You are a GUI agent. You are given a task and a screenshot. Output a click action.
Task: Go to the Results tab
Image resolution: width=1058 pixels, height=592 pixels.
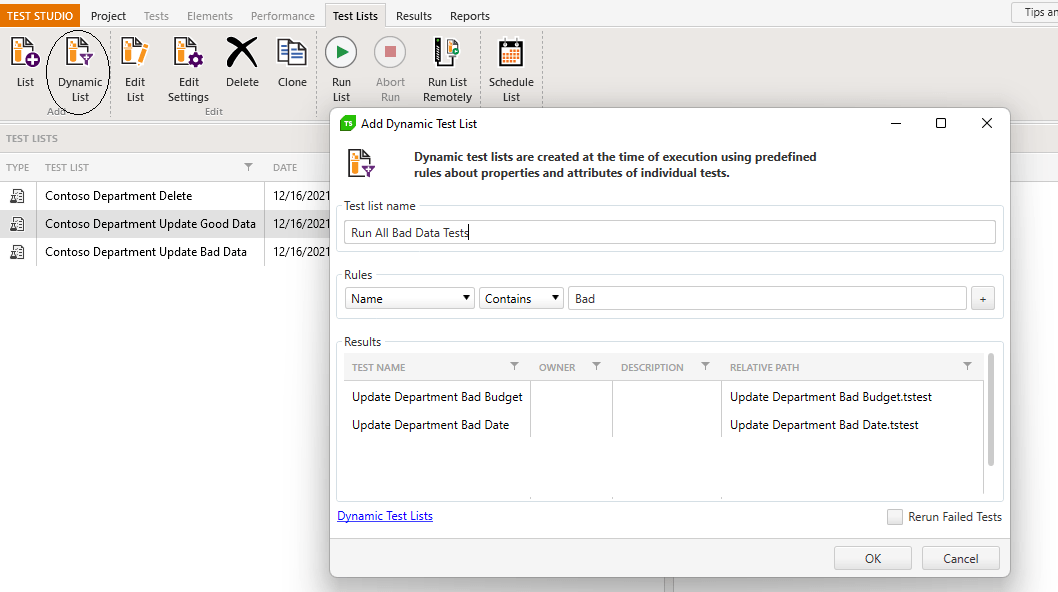pyautogui.click(x=414, y=16)
